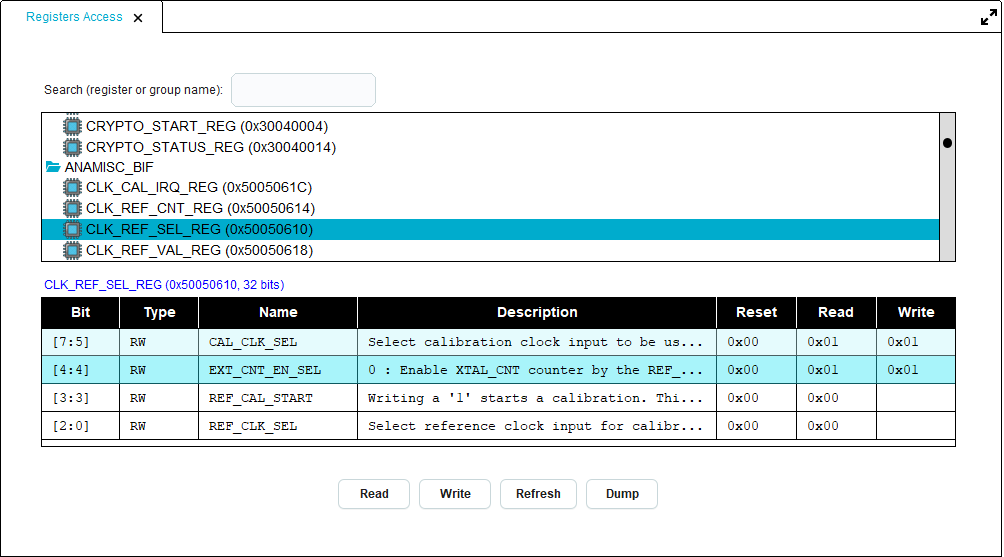Viewport: 1004px width, 557px height.
Task: Click the chip icon beside CRYPTO_STATUS_REG
Action: coord(72,147)
